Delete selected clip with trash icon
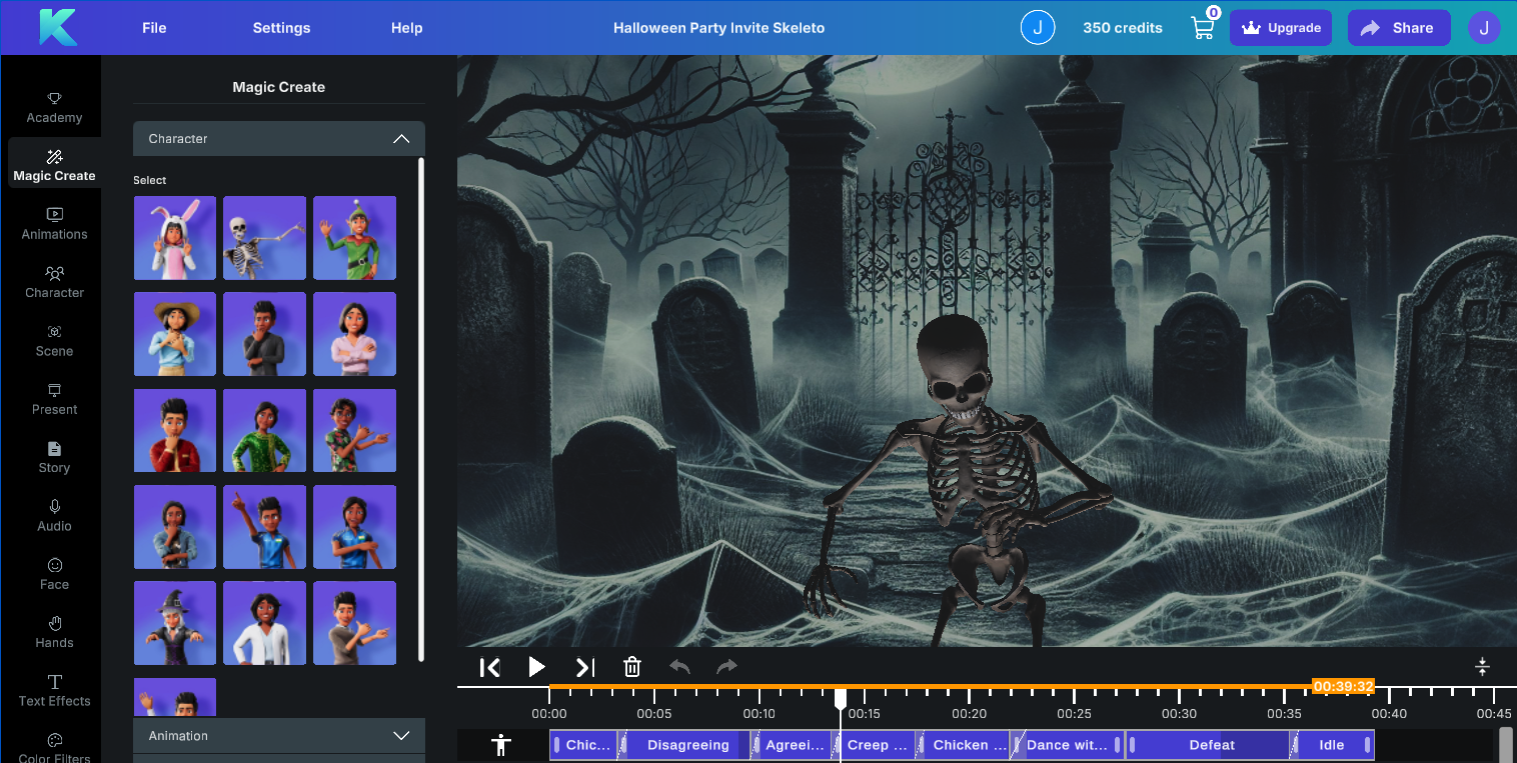This screenshot has width=1517, height=763. tap(632, 666)
